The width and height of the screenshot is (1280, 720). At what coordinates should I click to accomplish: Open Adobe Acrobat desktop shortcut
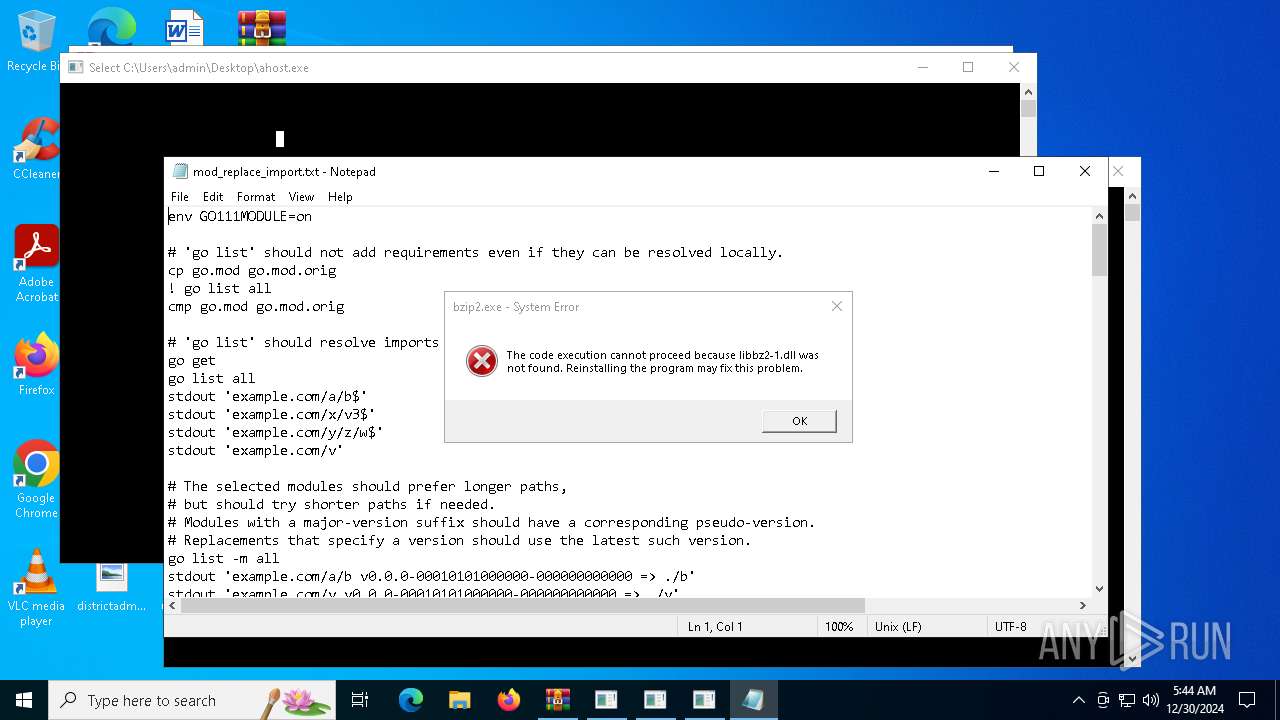[x=36, y=263]
